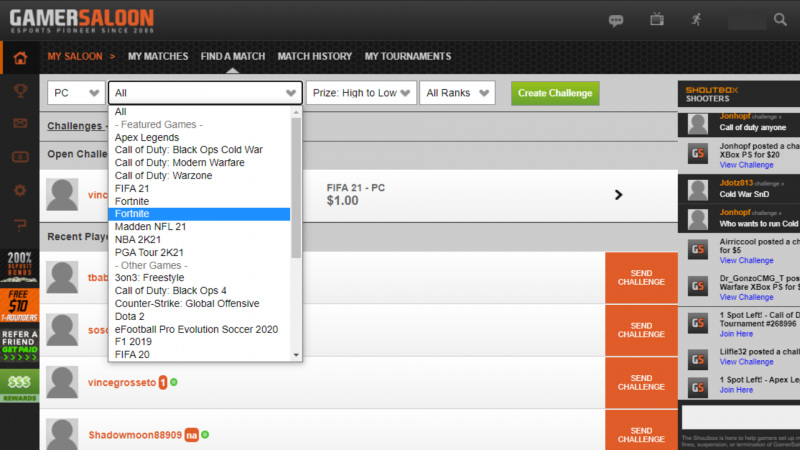
Task: Select FIFA 21 from game list
Action: point(199,188)
